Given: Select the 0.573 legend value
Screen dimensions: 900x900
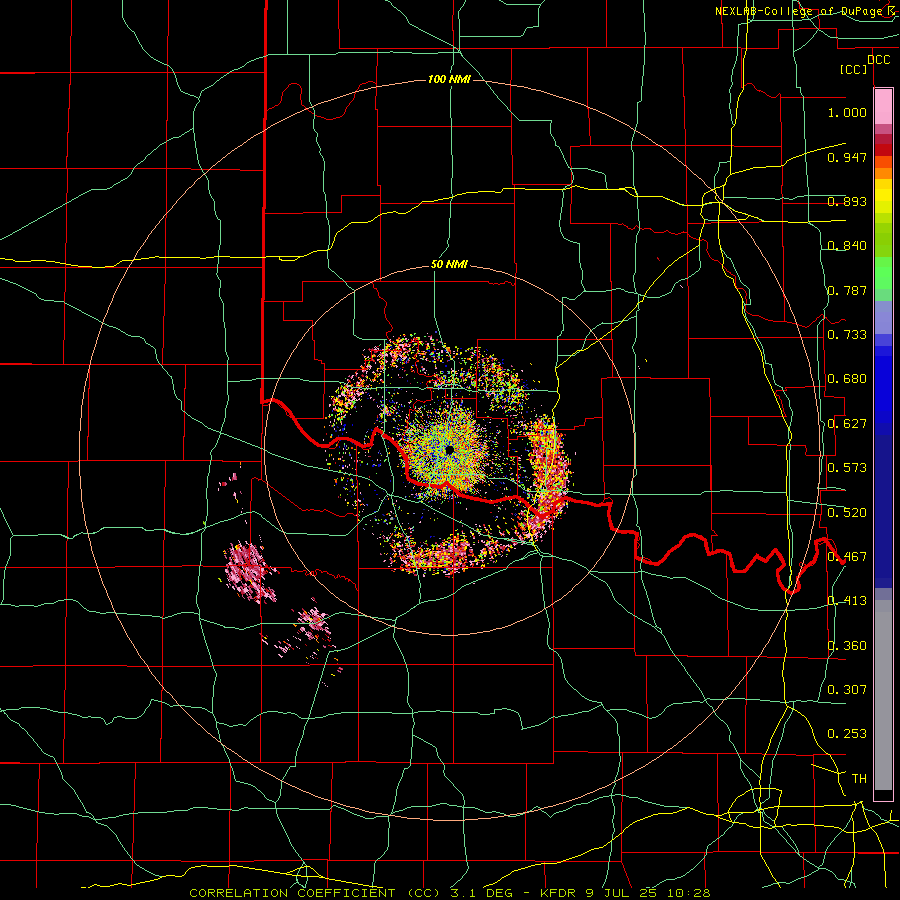Looking at the screenshot, I should coord(847,467).
